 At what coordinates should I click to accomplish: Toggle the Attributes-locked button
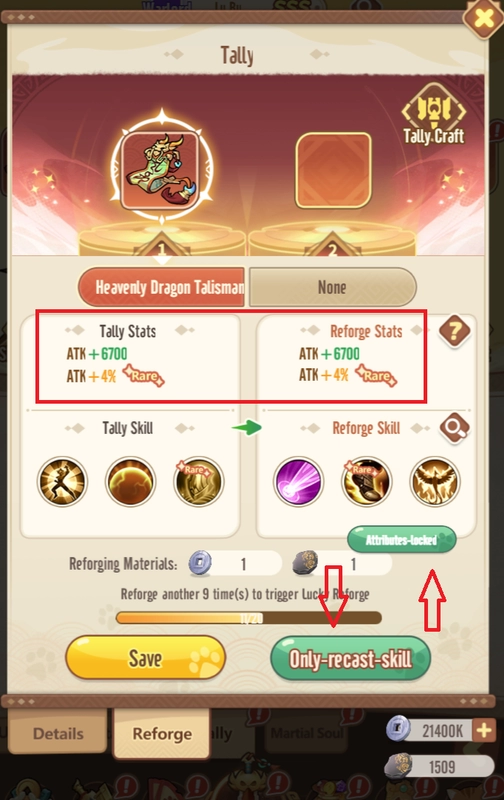pyautogui.click(x=401, y=540)
